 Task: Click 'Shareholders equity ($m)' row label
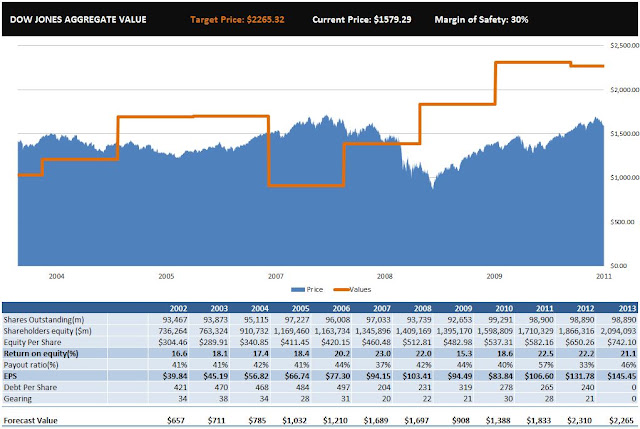(47, 331)
